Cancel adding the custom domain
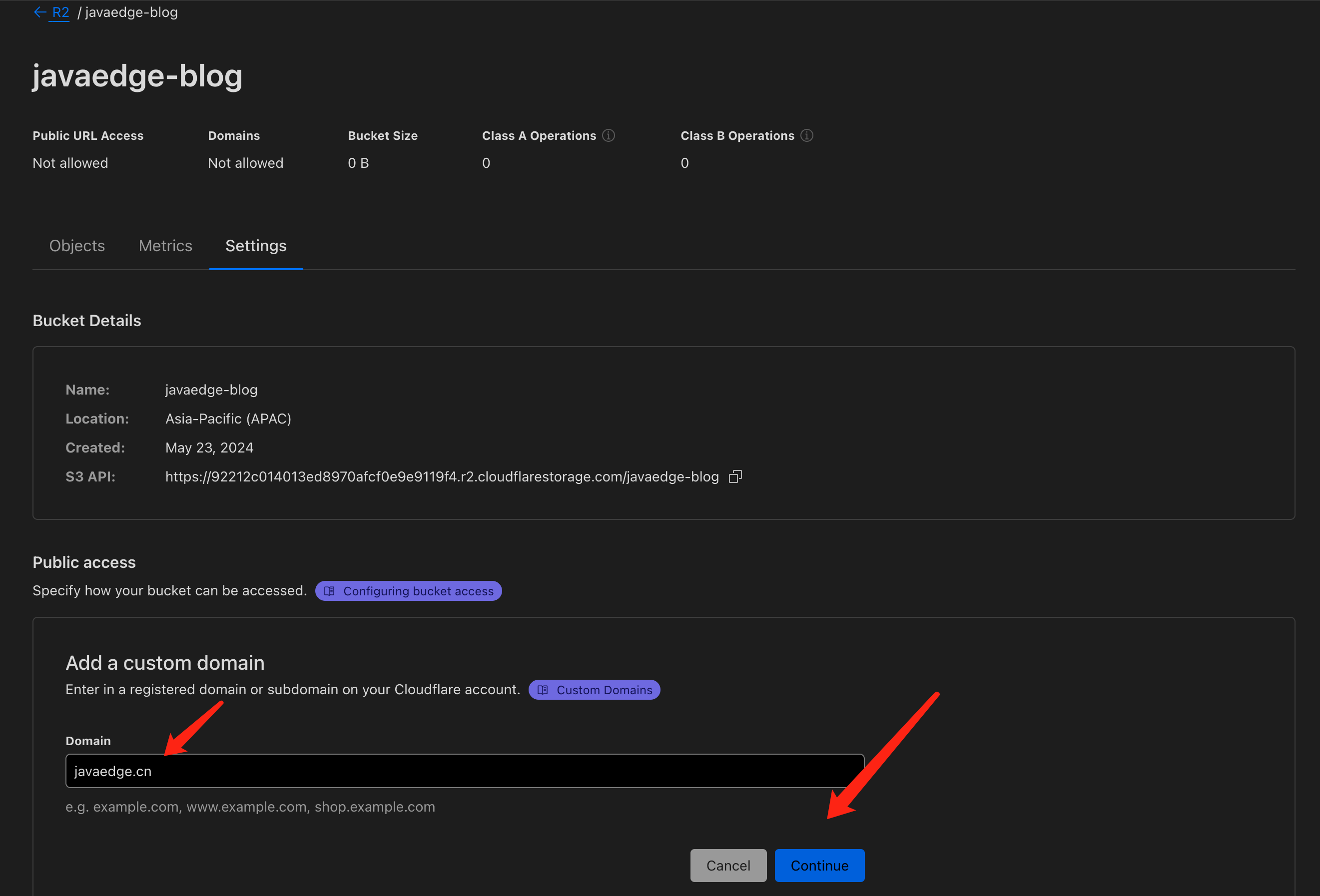Screen dimensions: 1320x896 (x=728, y=866)
